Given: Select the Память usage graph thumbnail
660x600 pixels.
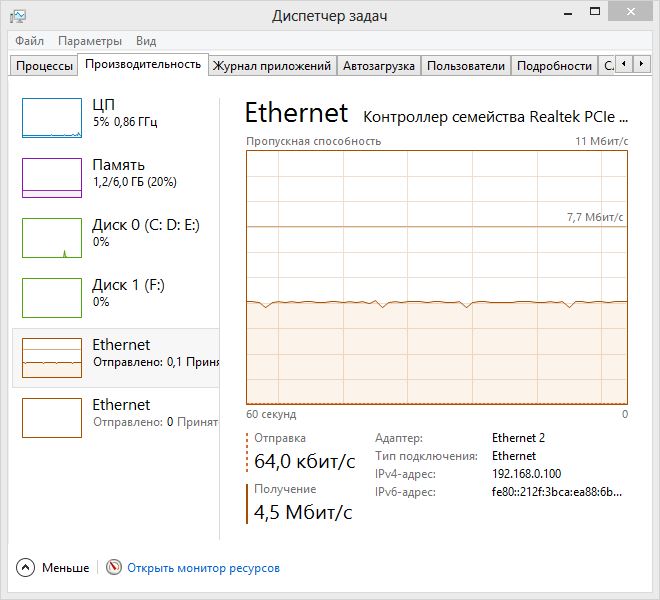Looking at the screenshot, I should (52, 177).
